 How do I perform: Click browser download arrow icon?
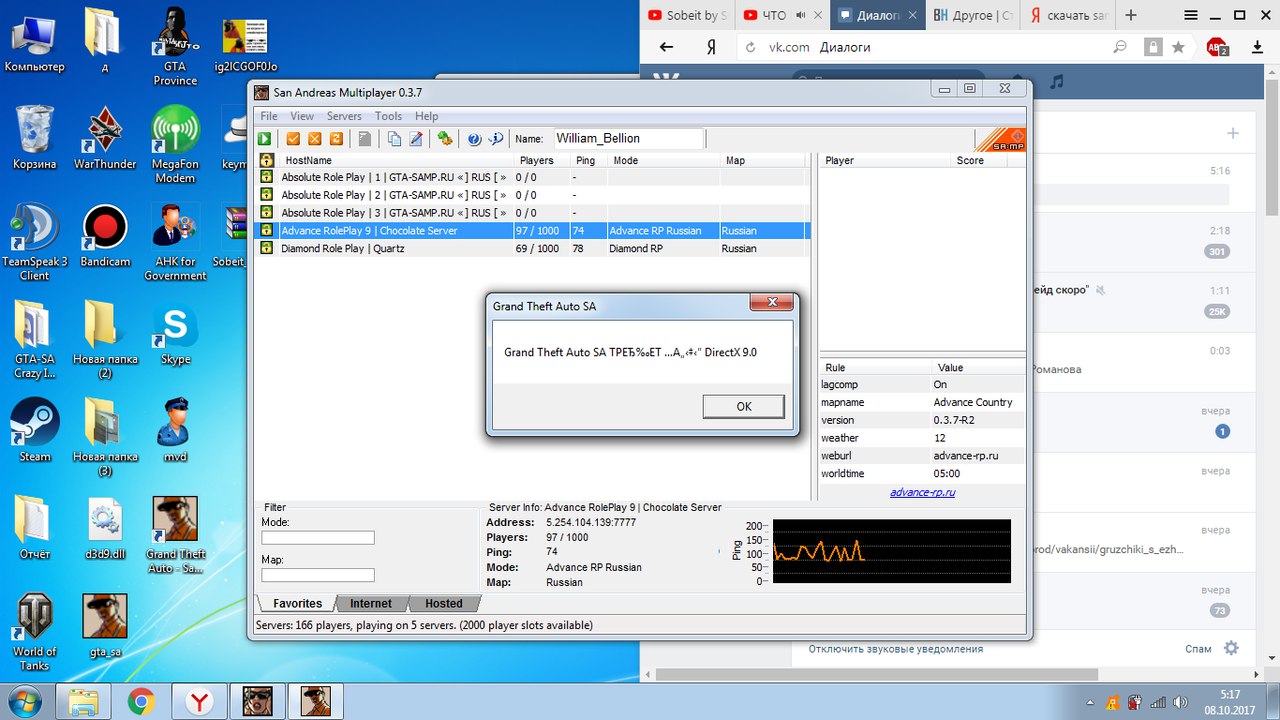pos(1257,47)
